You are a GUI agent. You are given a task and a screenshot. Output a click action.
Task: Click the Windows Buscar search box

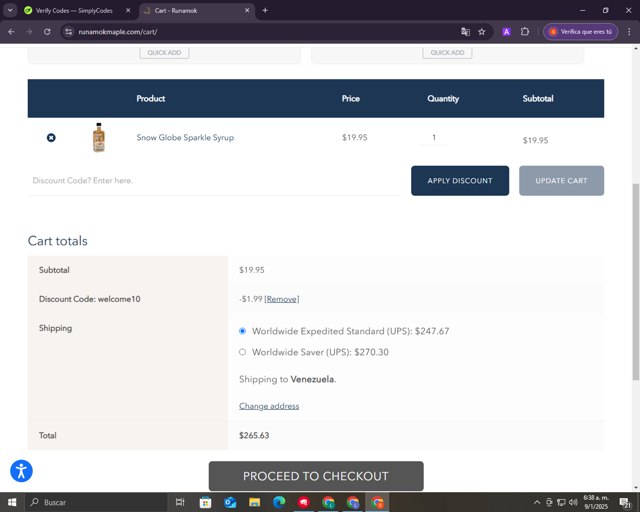coord(96,502)
